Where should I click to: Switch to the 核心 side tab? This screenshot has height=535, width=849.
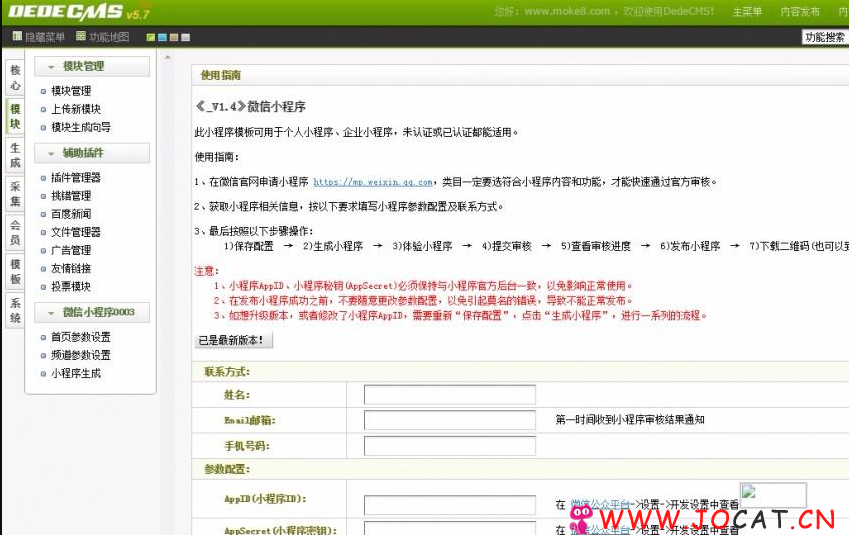pyautogui.click(x=15, y=77)
